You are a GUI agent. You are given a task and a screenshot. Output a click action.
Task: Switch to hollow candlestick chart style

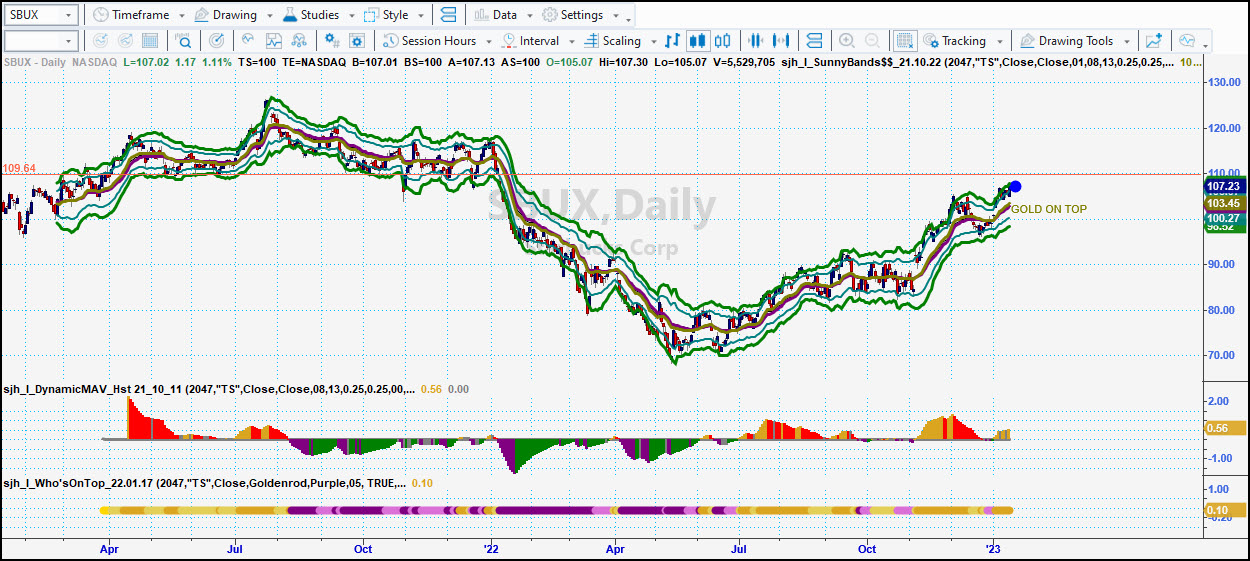724,41
